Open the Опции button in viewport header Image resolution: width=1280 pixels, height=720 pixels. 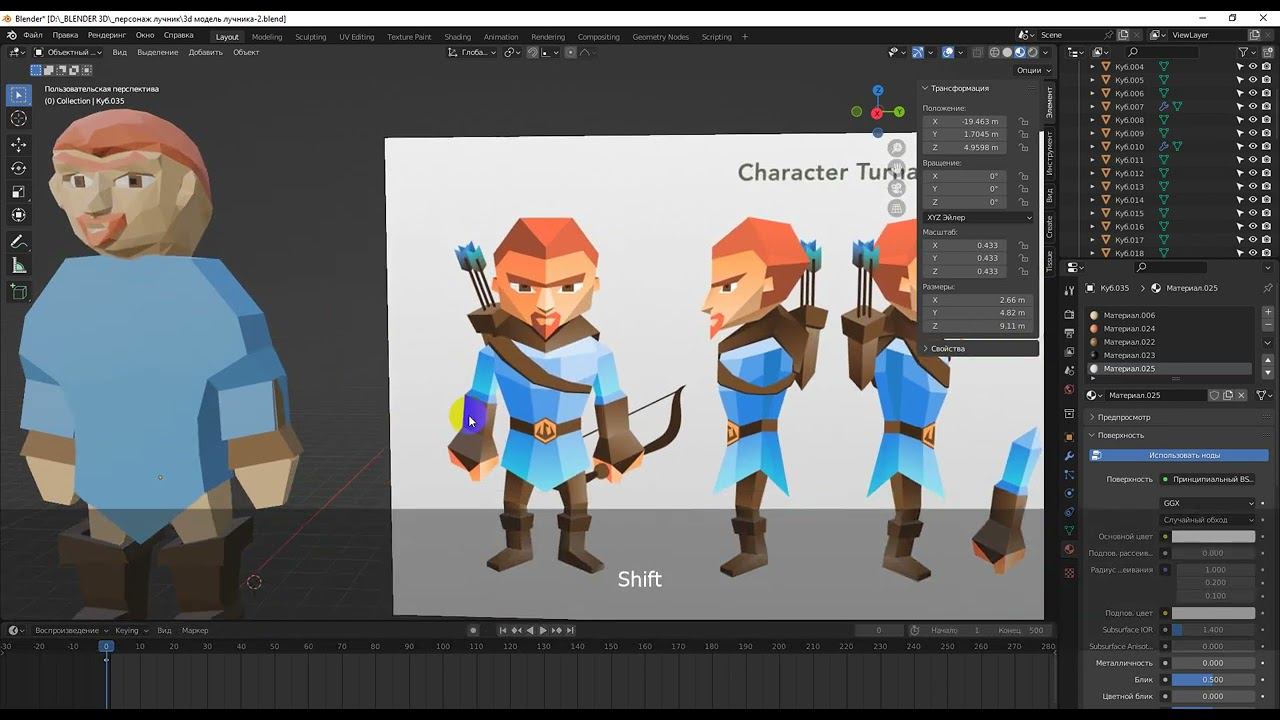(x=1032, y=70)
